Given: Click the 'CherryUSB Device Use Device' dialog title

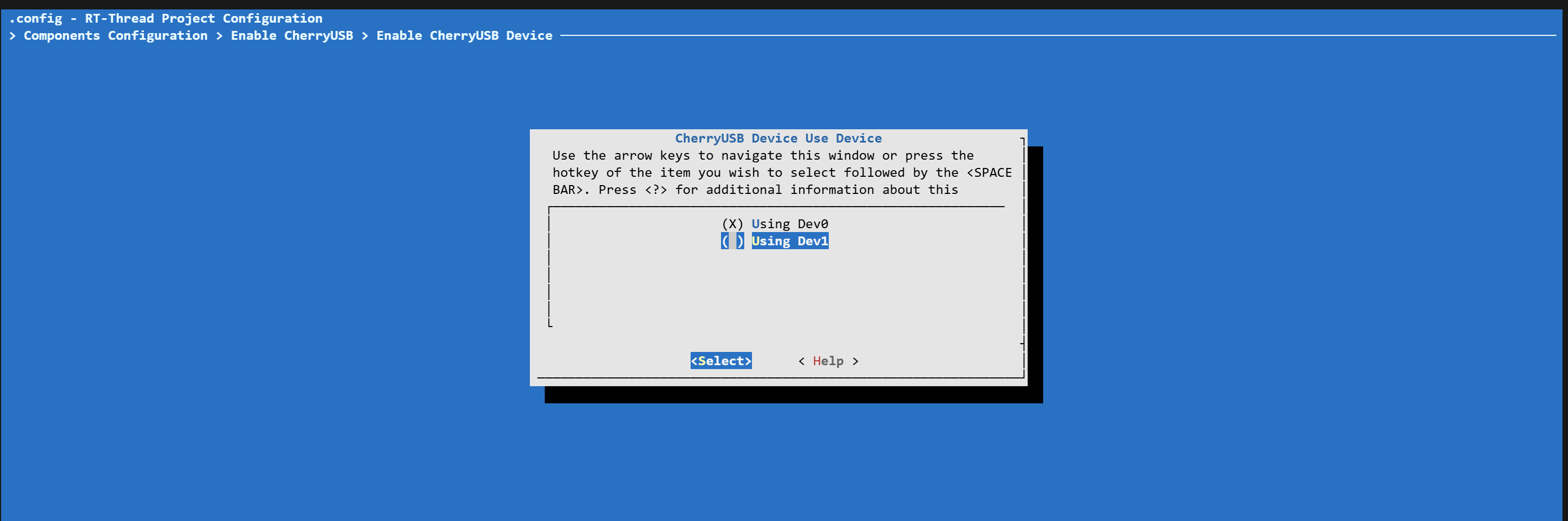Looking at the screenshot, I should pyautogui.click(x=778, y=138).
